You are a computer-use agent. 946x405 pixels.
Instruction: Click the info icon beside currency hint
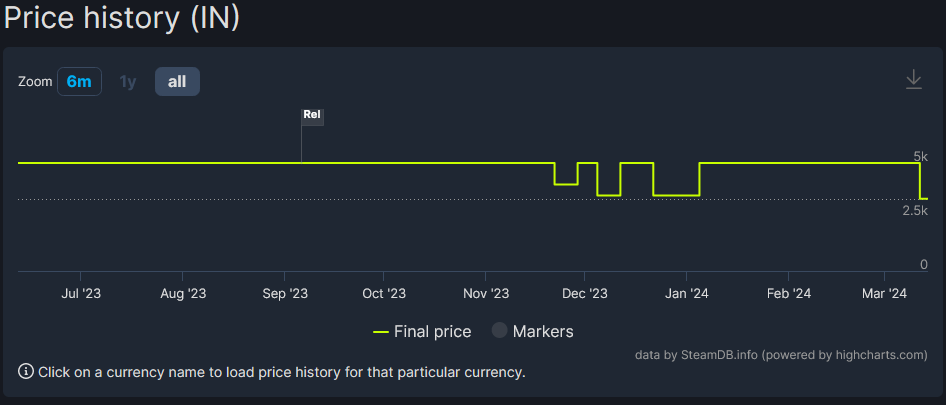(x=26, y=372)
